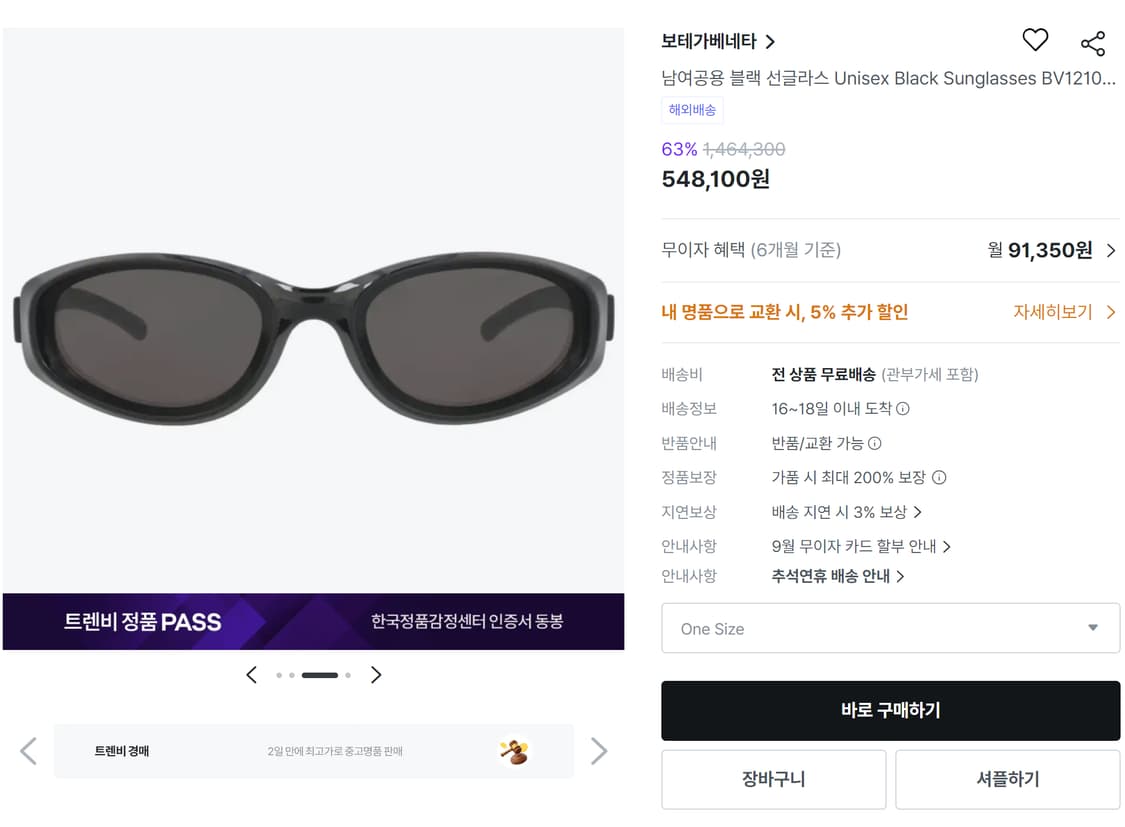The width and height of the screenshot is (1125, 827).
Task: Click info icon beside 200% guarantee
Action: tap(939, 478)
